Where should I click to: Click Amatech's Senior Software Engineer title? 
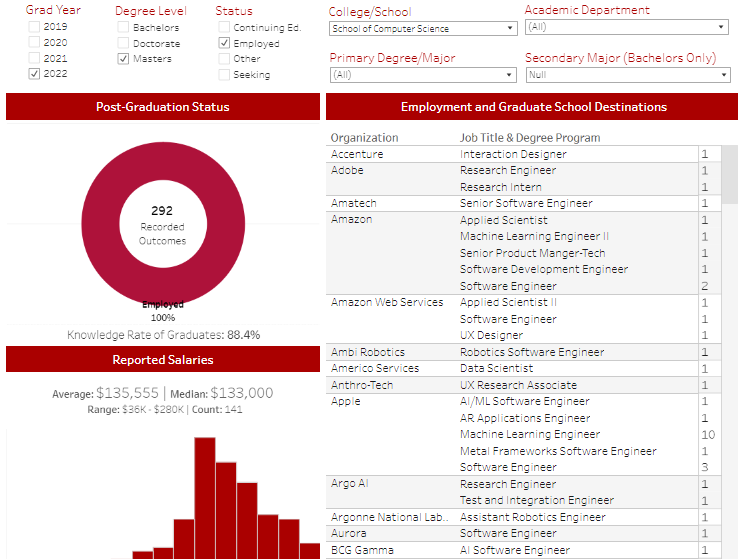[x=526, y=203]
